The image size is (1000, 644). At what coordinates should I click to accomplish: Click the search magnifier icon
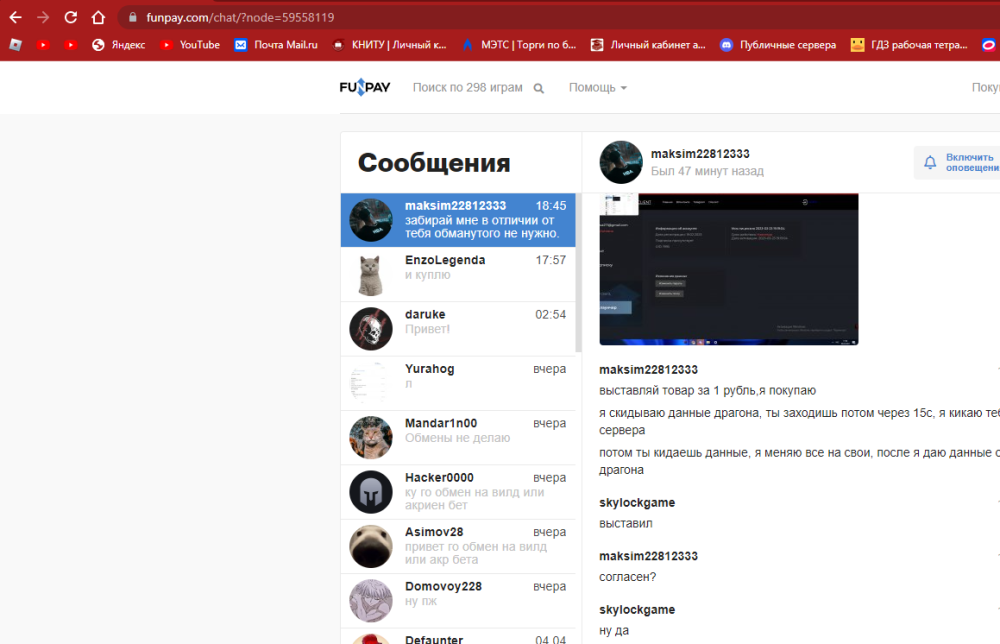click(x=539, y=89)
